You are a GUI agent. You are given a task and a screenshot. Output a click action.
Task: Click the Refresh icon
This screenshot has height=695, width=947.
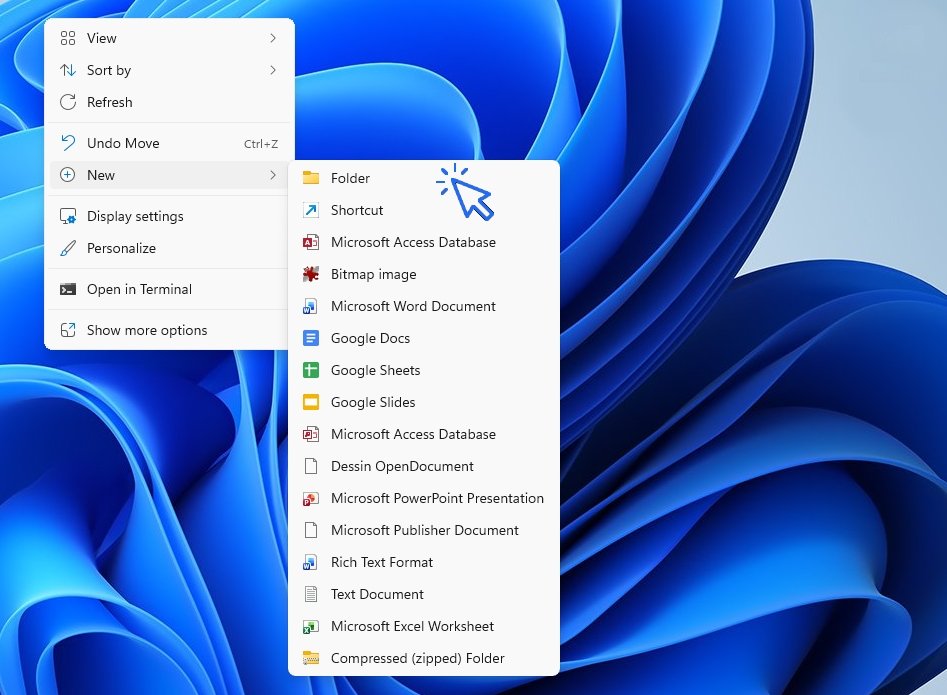[68, 102]
